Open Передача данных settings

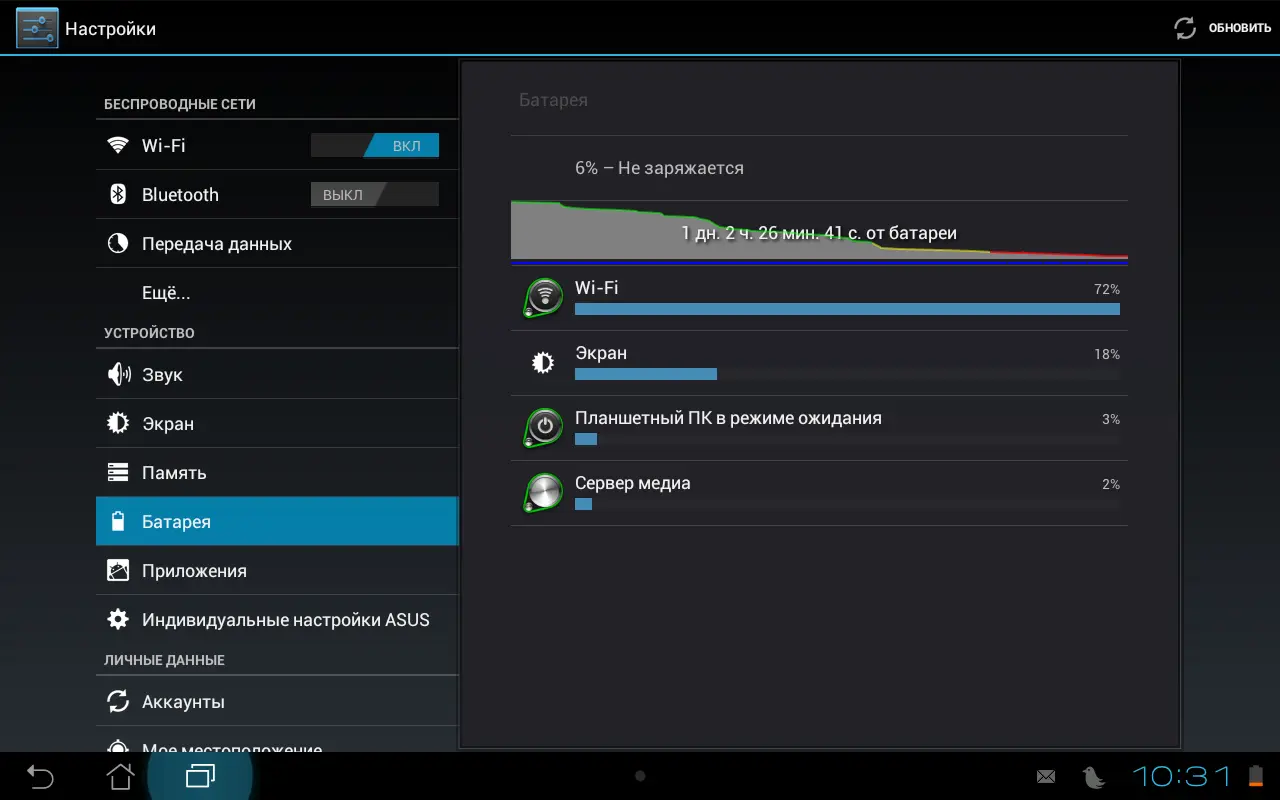pyautogui.click(x=277, y=243)
